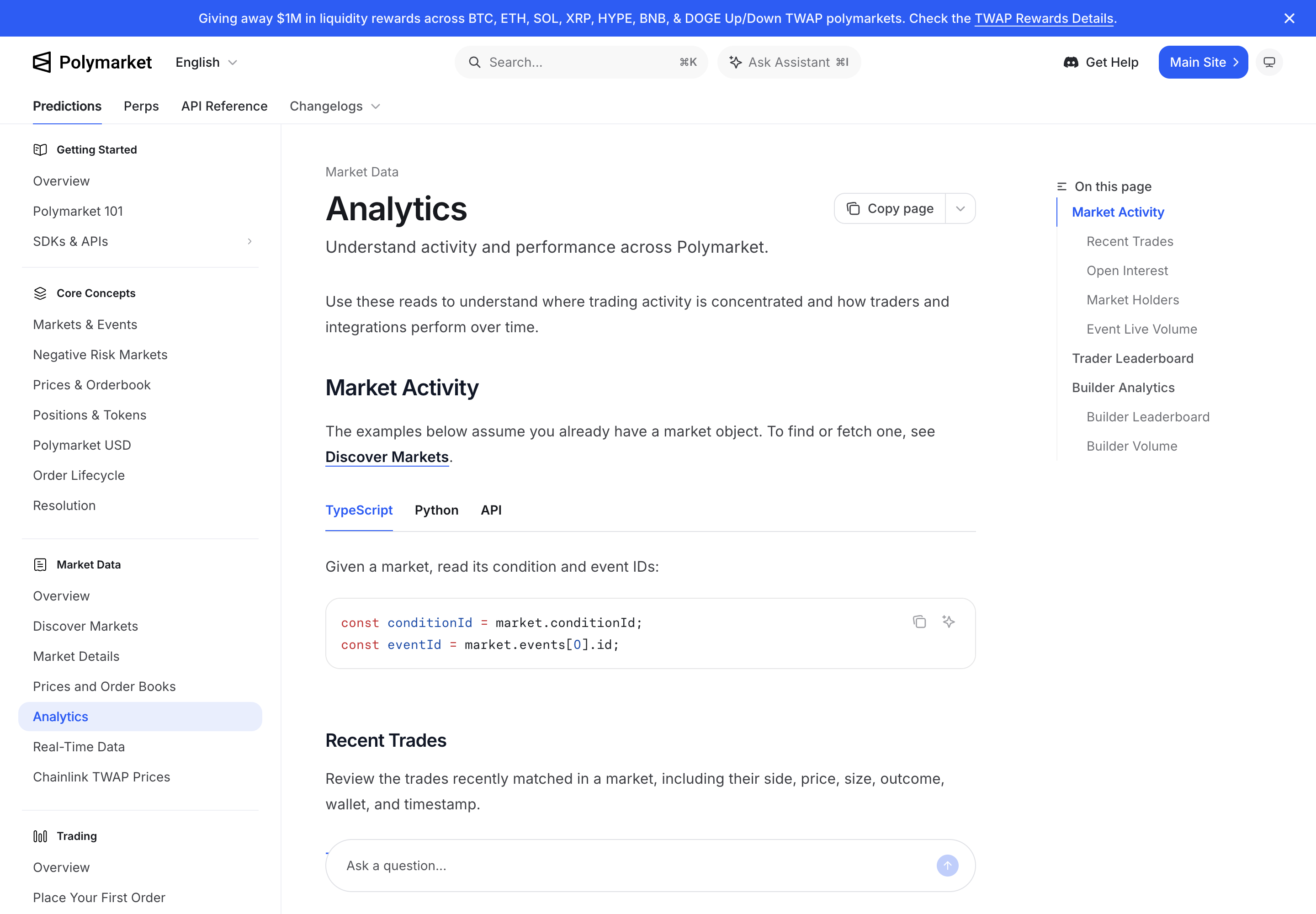The width and height of the screenshot is (1316, 914).
Task: Jump to Recent Trades in outline
Action: pos(1130,242)
